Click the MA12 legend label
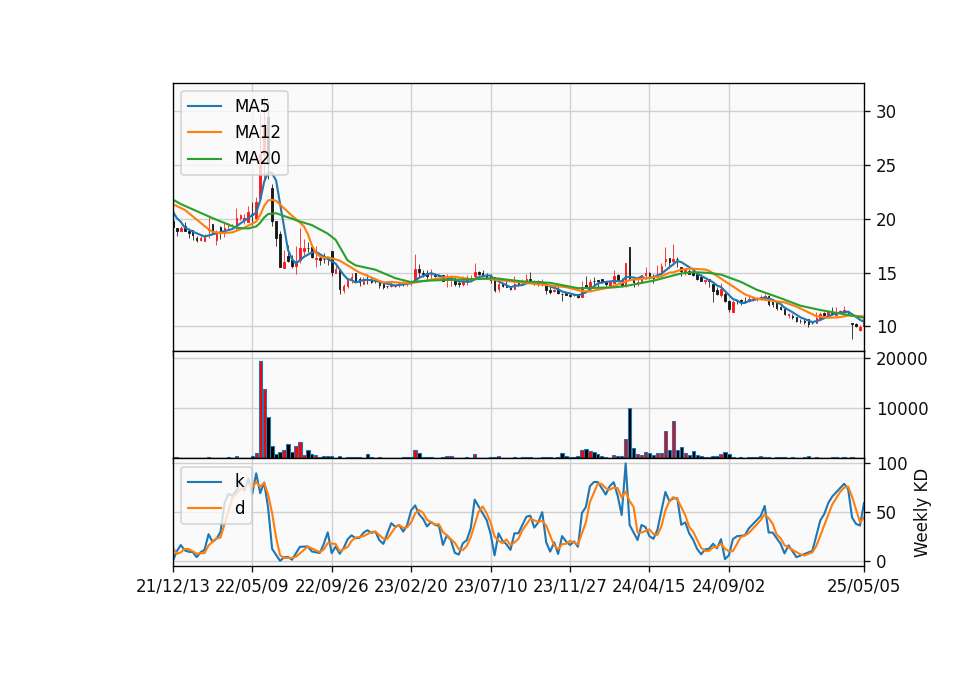The height and width of the screenshot is (690, 960). [x=257, y=132]
